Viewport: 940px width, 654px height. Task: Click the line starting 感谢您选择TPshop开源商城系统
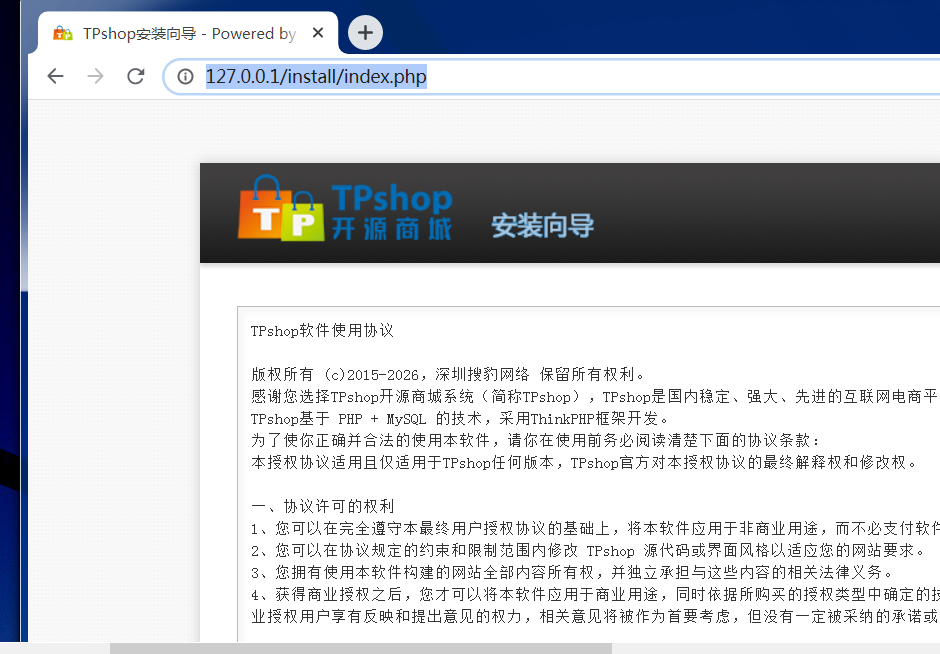[595, 397]
